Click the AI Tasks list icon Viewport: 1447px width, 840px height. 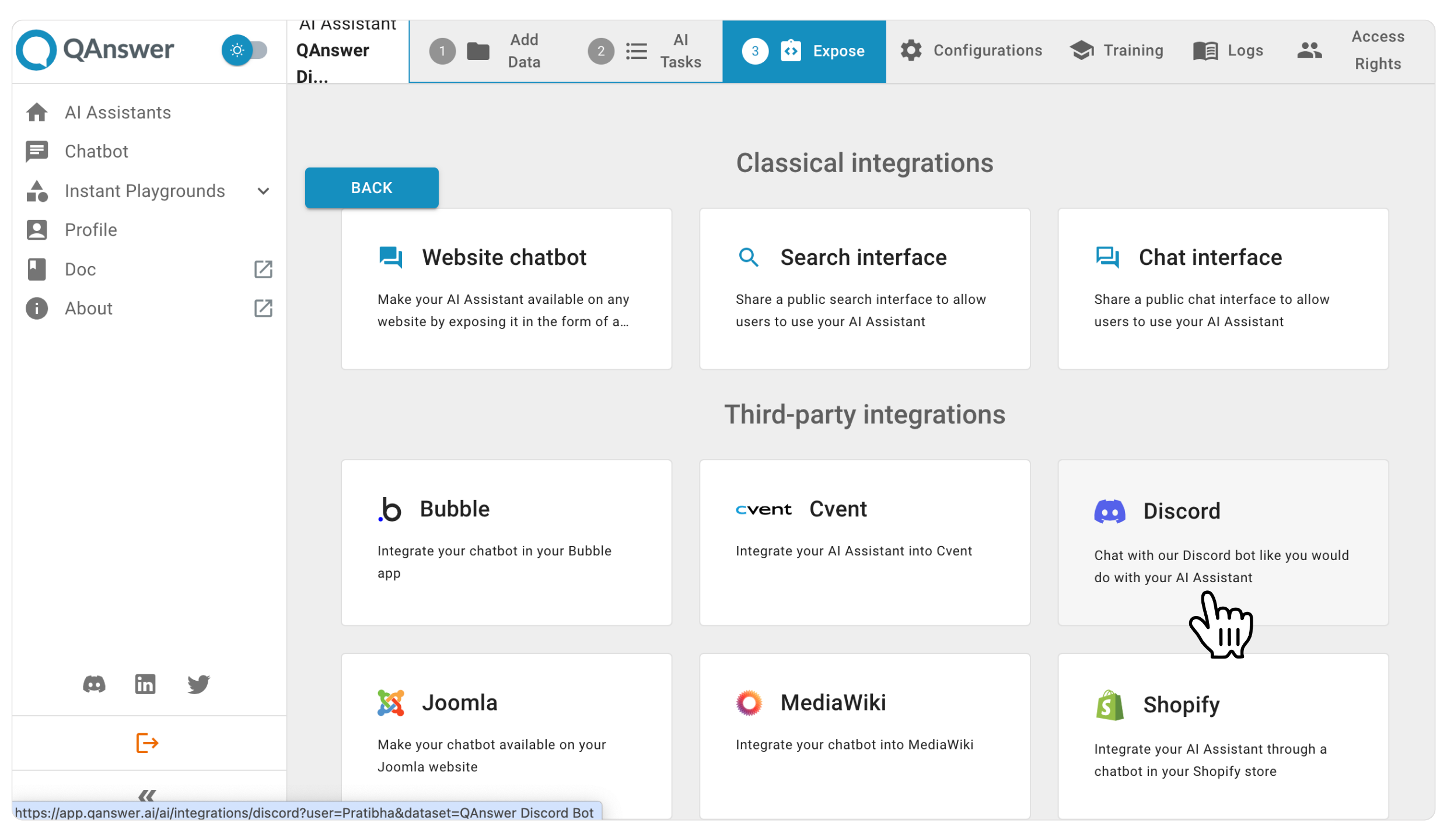(637, 51)
